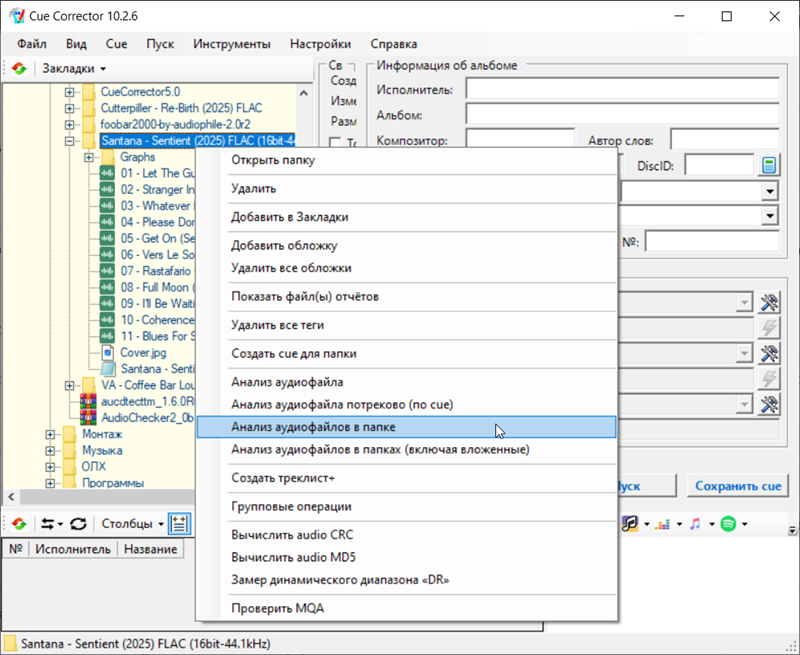This screenshot has height=655, width=800.
Task: Click the calculator icon next to DiscID
Action: [x=769, y=165]
